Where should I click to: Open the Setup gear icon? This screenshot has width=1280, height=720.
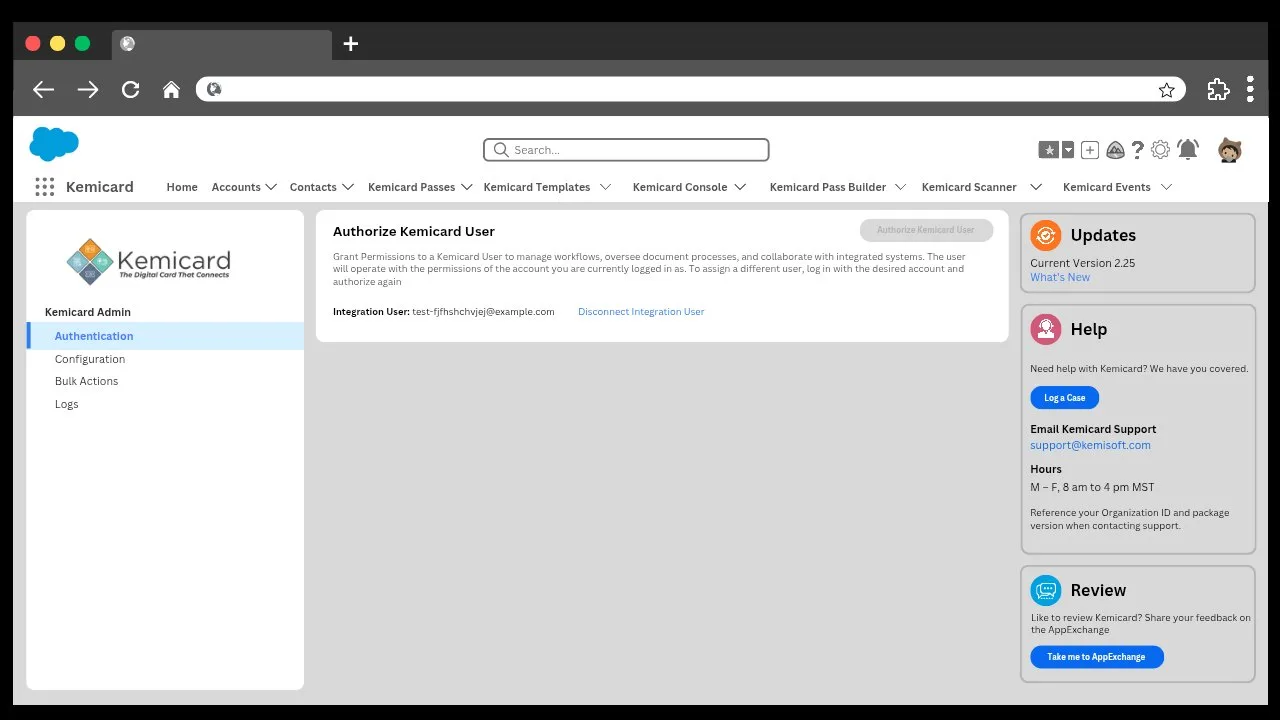point(1160,150)
